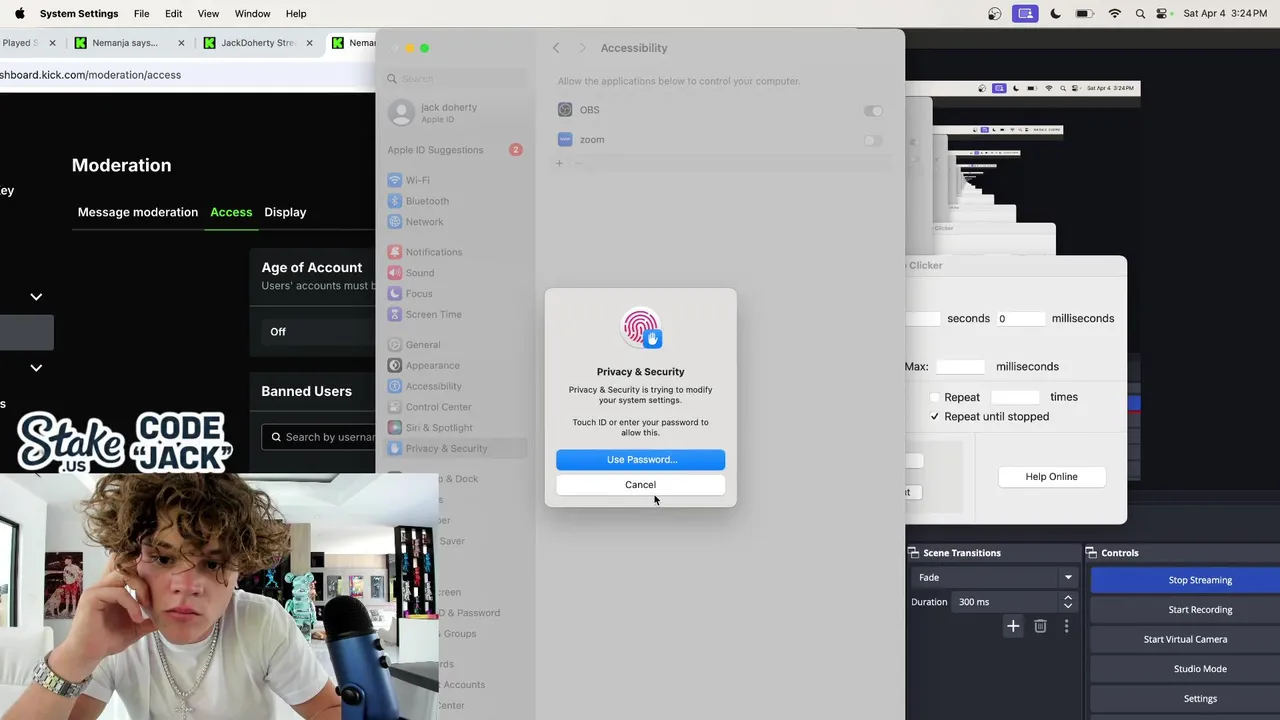Click the Repeat times count field
Image resolution: width=1280 pixels, height=720 pixels.
1015,397
